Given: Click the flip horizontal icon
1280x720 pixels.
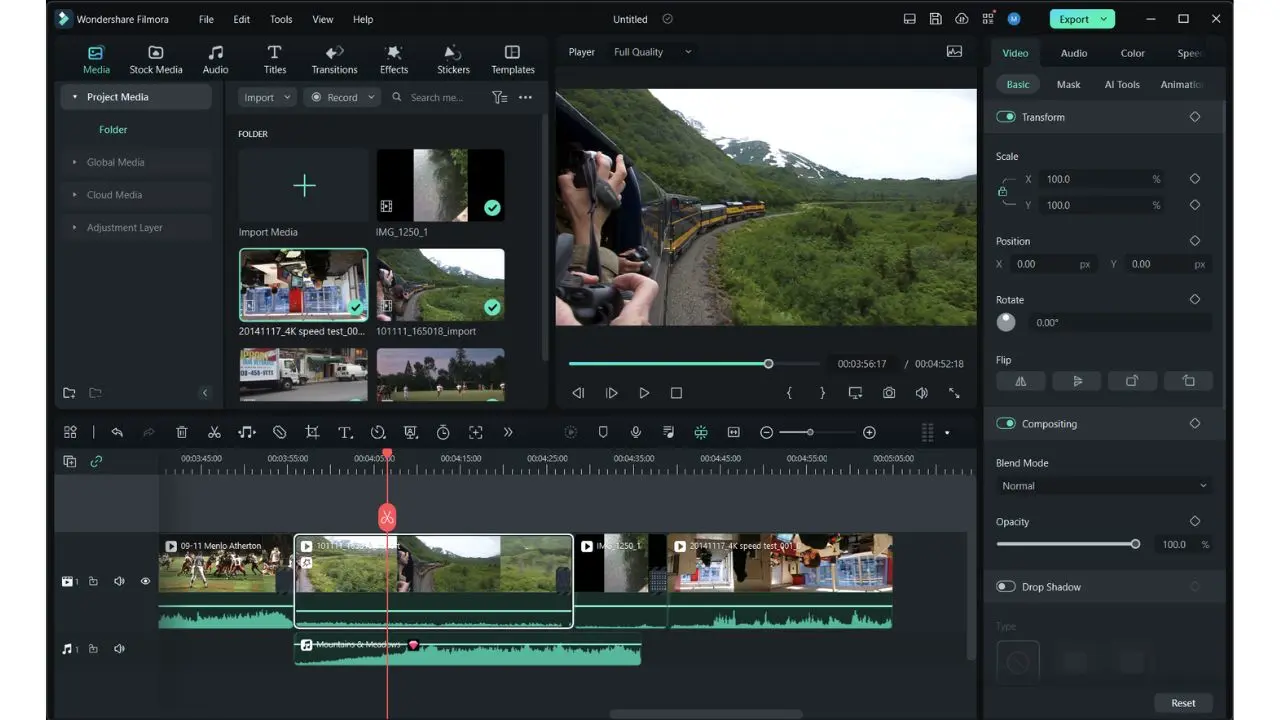Looking at the screenshot, I should click(x=1021, y=381).
